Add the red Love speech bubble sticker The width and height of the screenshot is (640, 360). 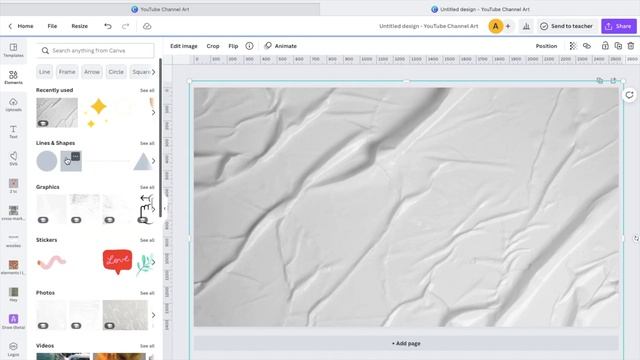[118, 262]
